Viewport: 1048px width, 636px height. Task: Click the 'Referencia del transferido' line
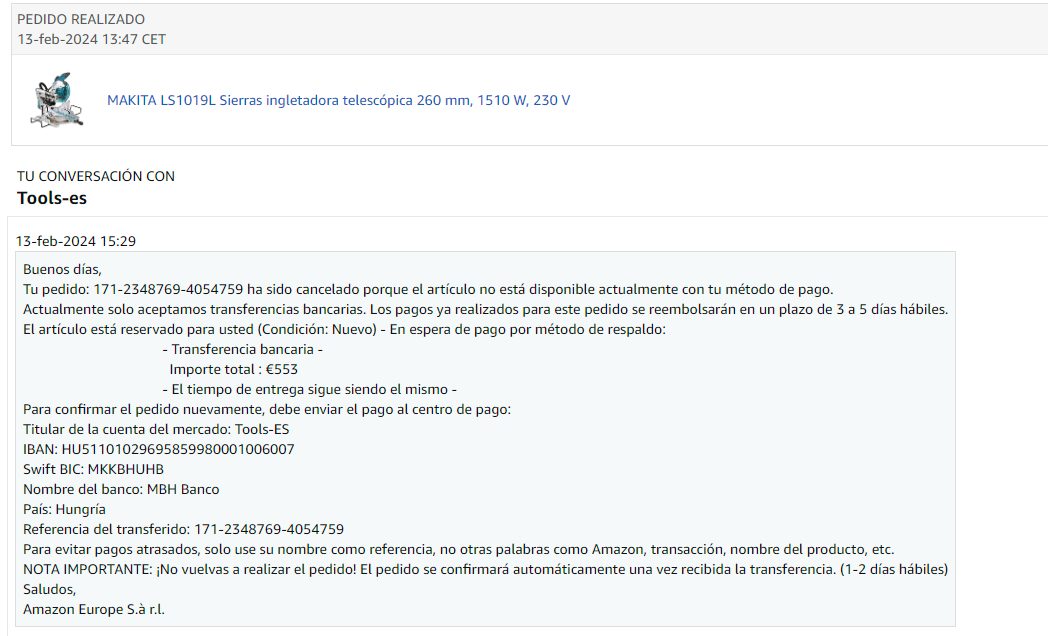tap(184, 530)
